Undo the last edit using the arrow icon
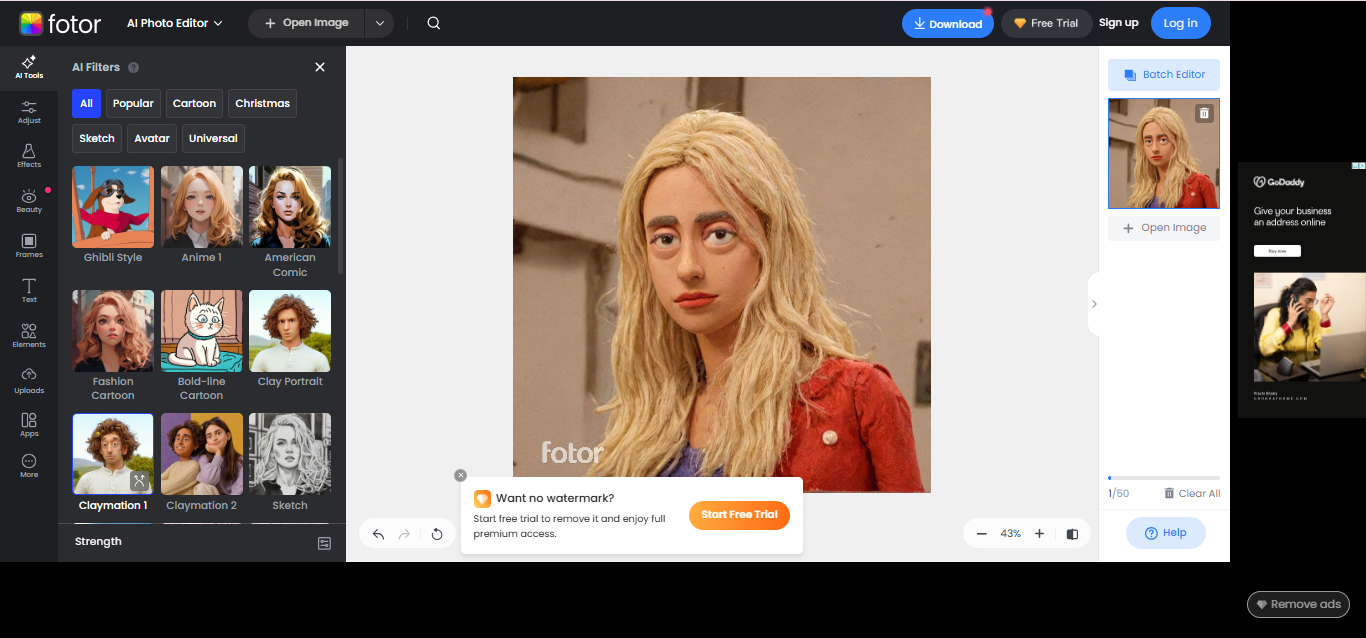The image size is (1366, 638). coord(378,534)
